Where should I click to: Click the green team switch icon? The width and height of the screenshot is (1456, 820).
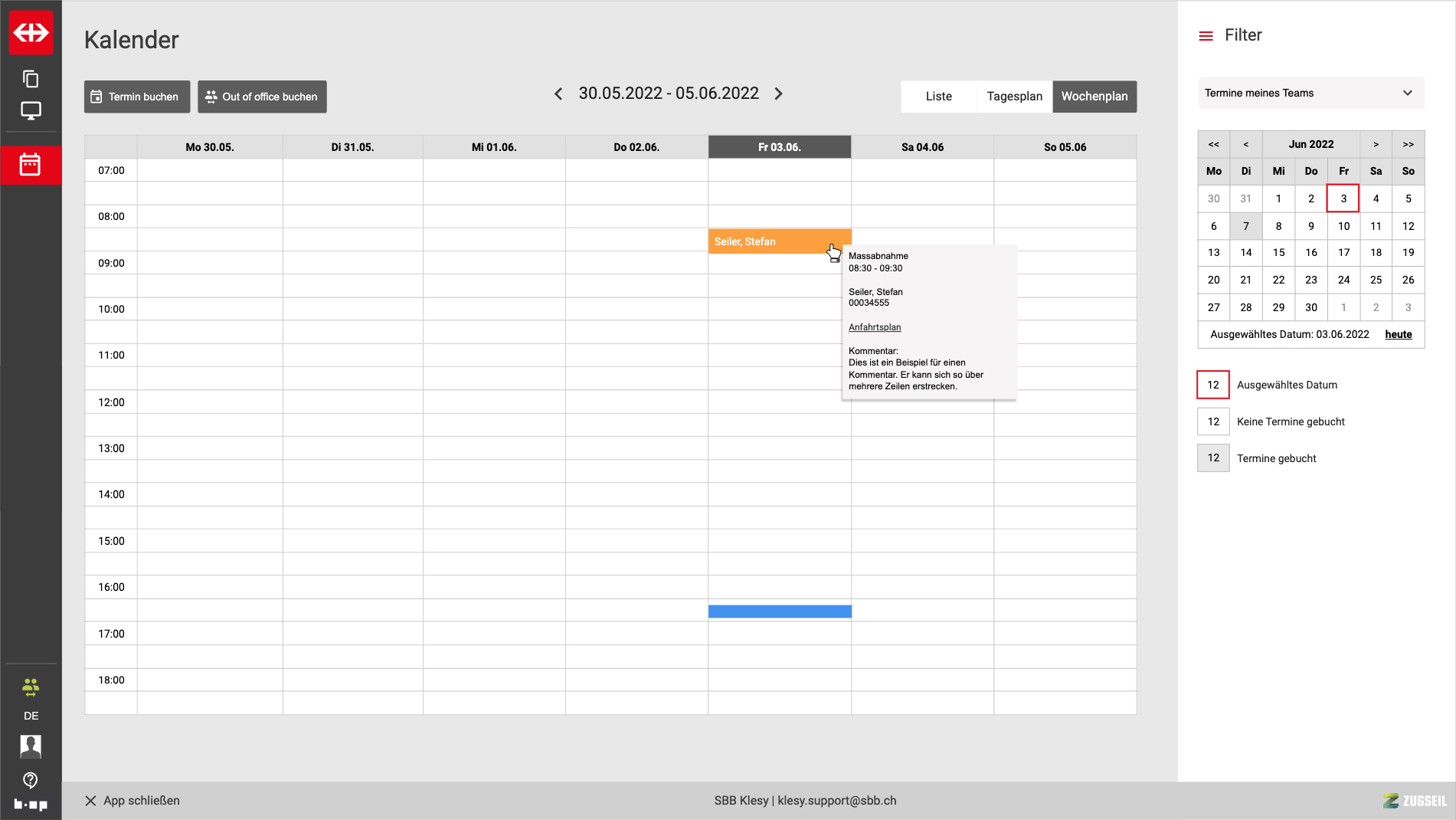(x=31, y=687)
